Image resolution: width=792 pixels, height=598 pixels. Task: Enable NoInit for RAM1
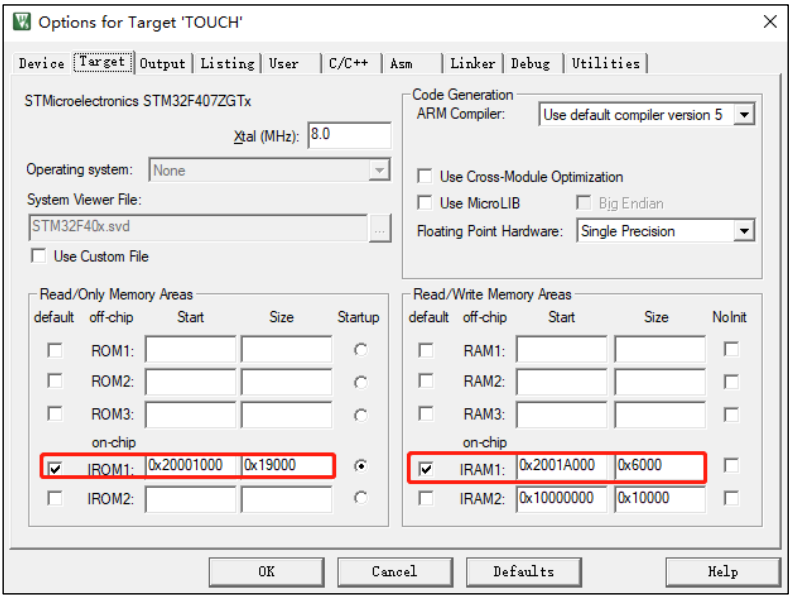[731, 349]
